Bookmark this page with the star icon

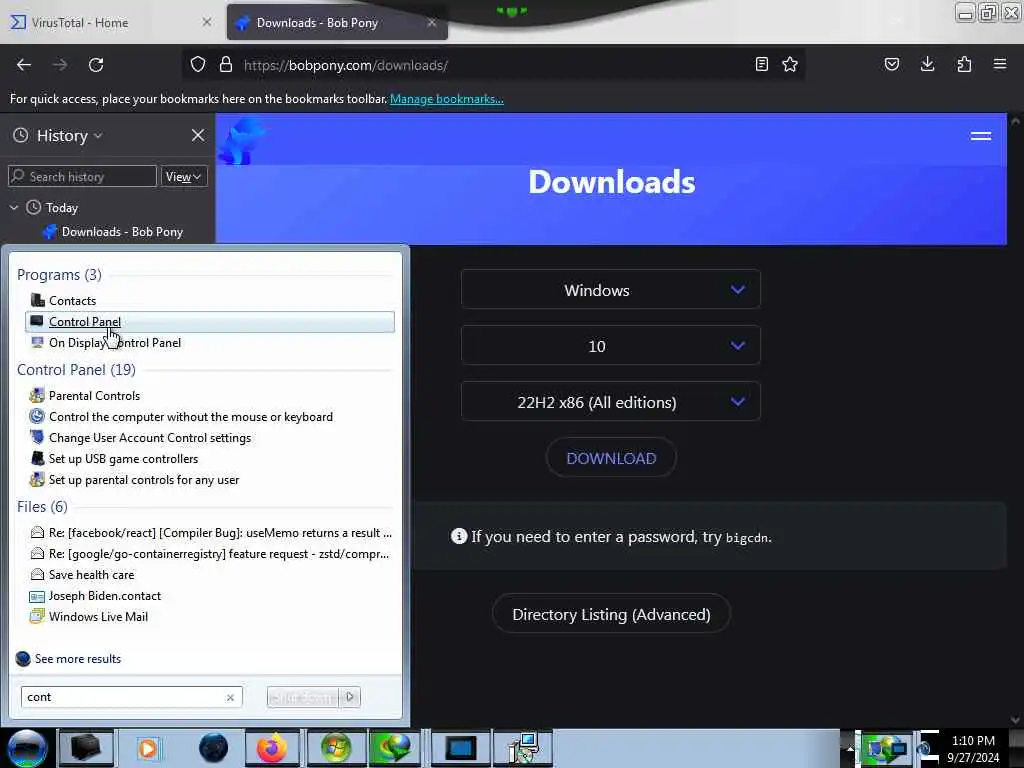click(790, 64)
